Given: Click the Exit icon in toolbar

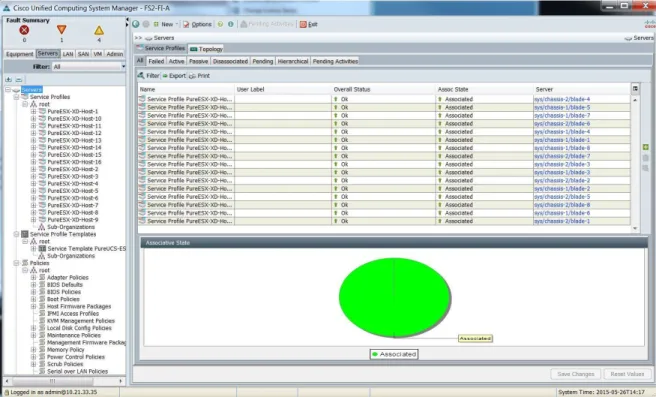Looking at the screenshot, I should (x=303, y=24).
